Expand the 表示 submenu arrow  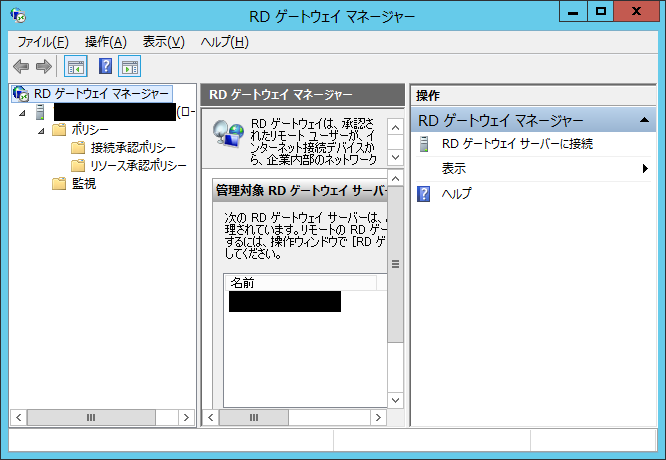645,169
